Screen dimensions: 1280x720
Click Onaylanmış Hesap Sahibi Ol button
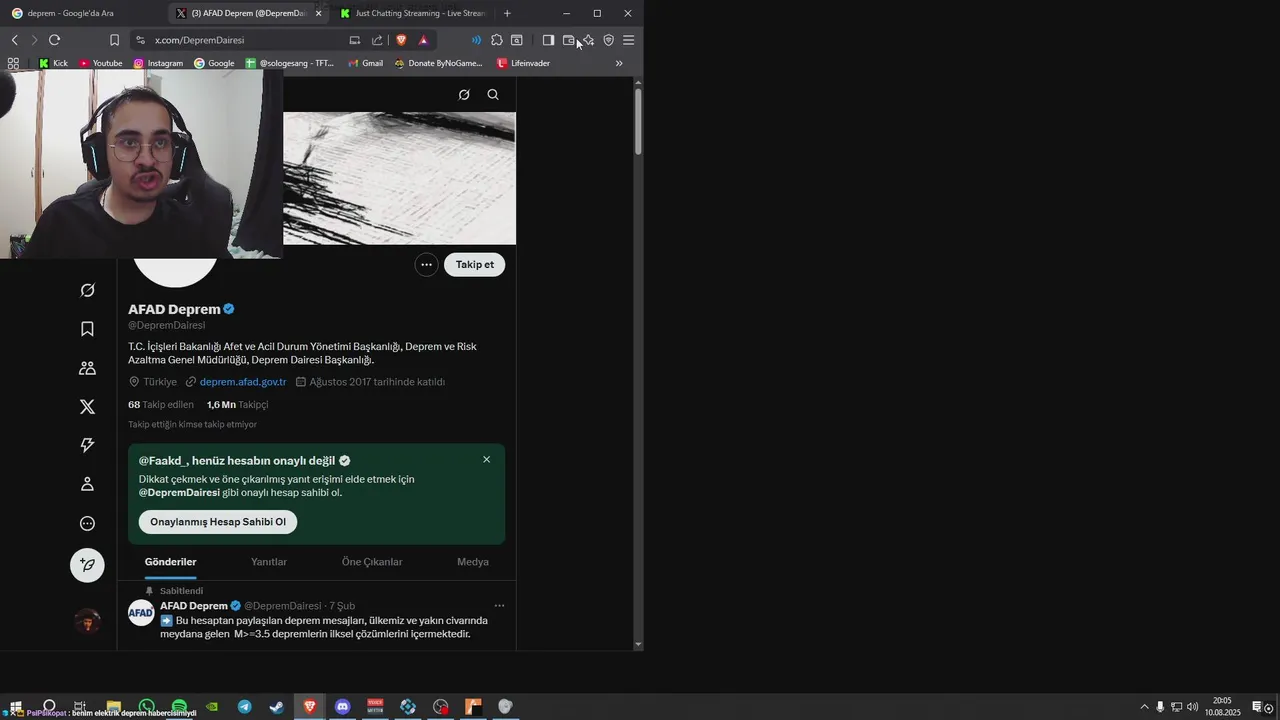[x=218, y=522]
